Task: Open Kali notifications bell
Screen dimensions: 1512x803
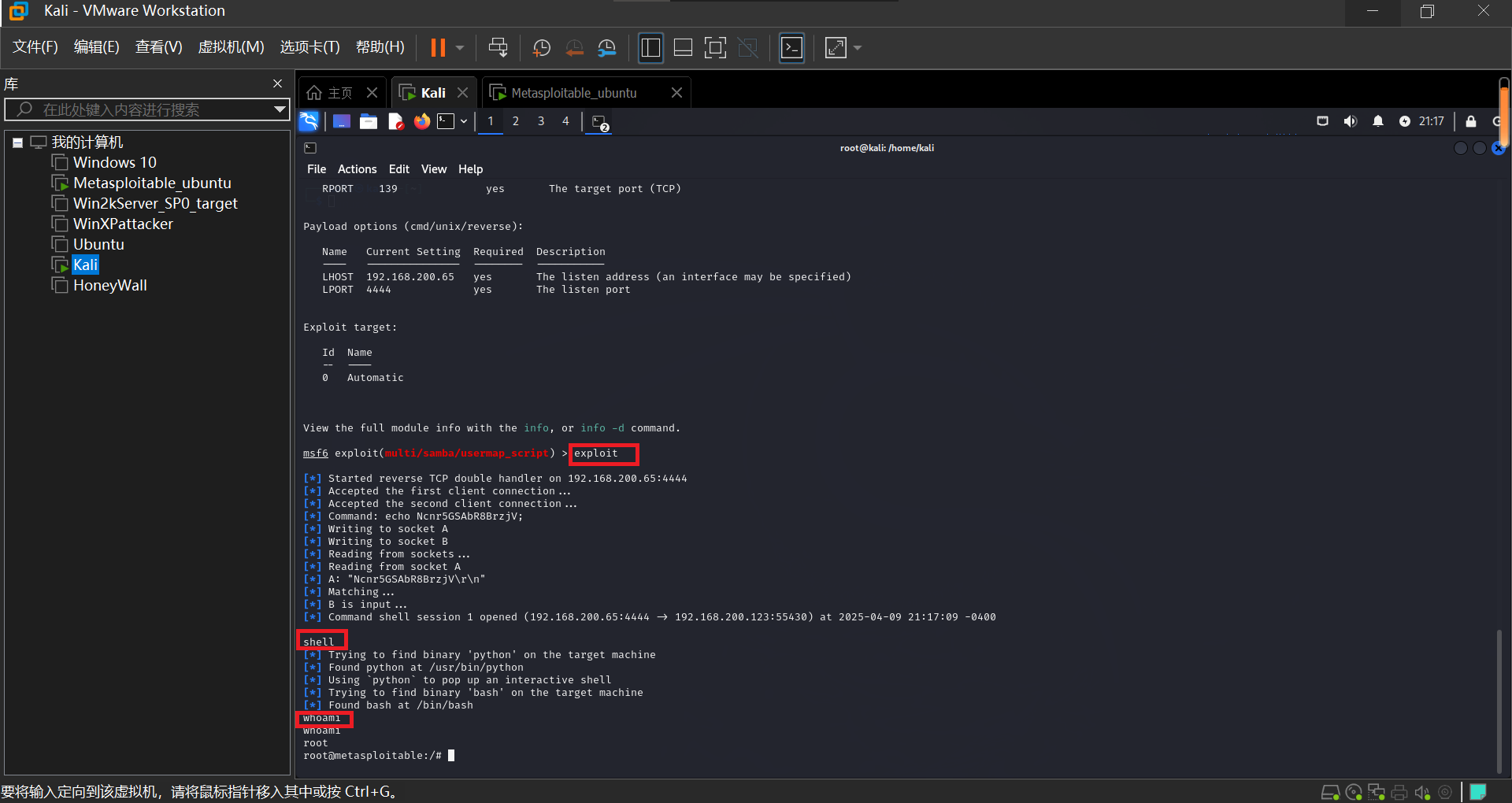Action: tap(1378, 121)
